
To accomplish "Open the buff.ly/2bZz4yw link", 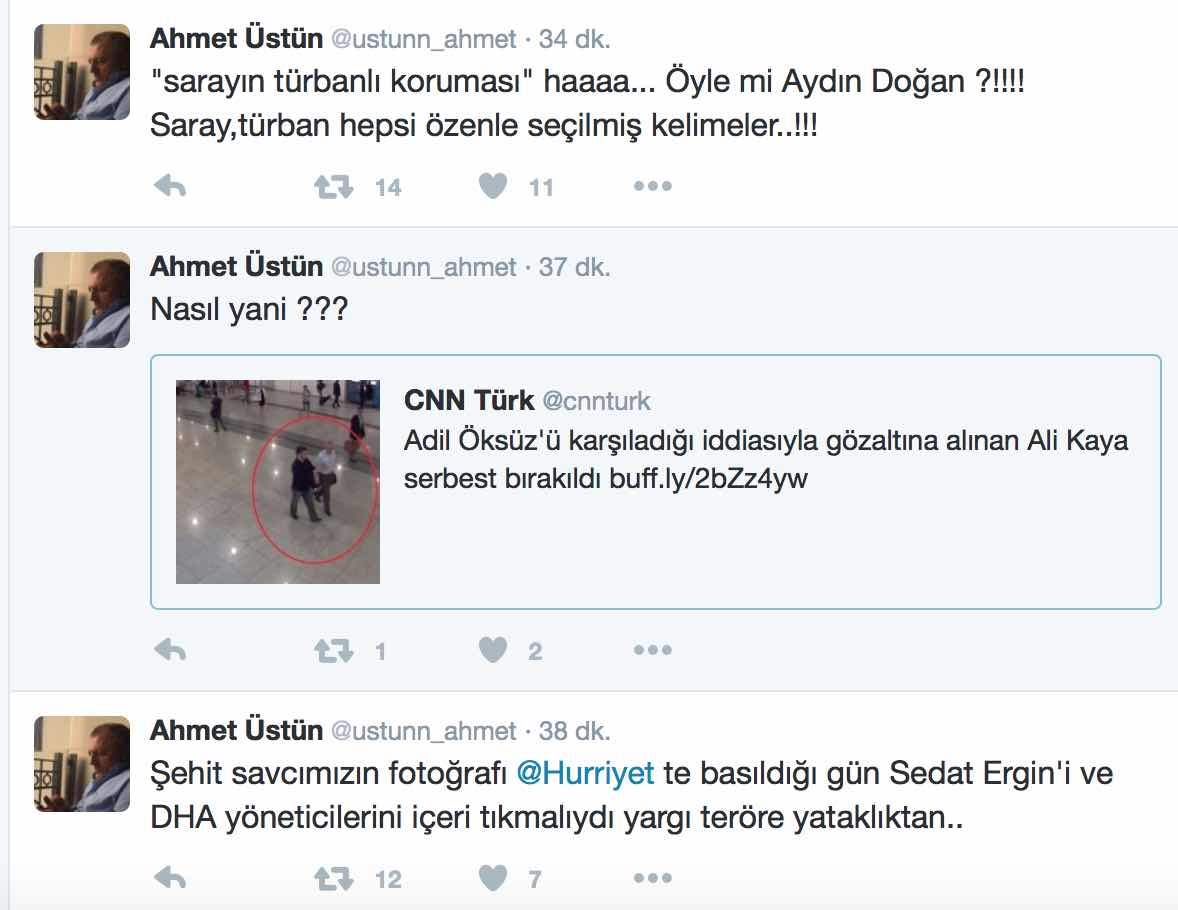I will point(708,478).
